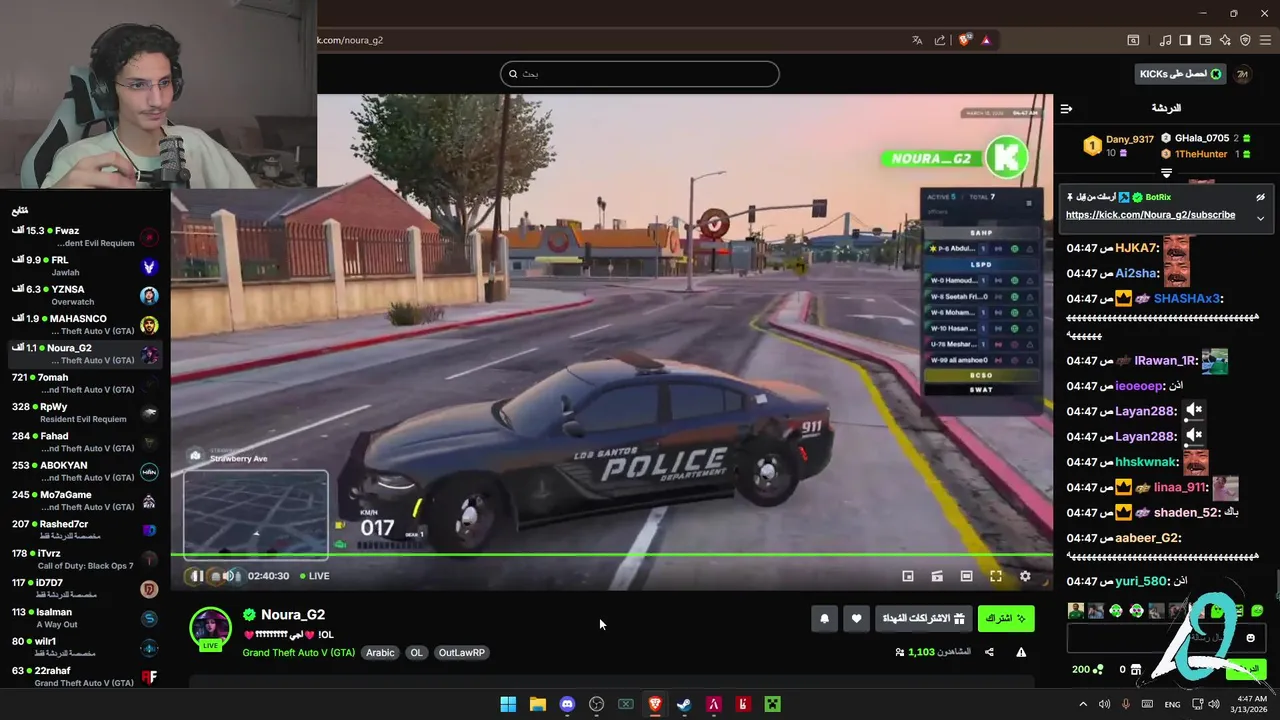Open FRL channel in sidebar
1280x720 pixels.
click(x=85, y=266)
